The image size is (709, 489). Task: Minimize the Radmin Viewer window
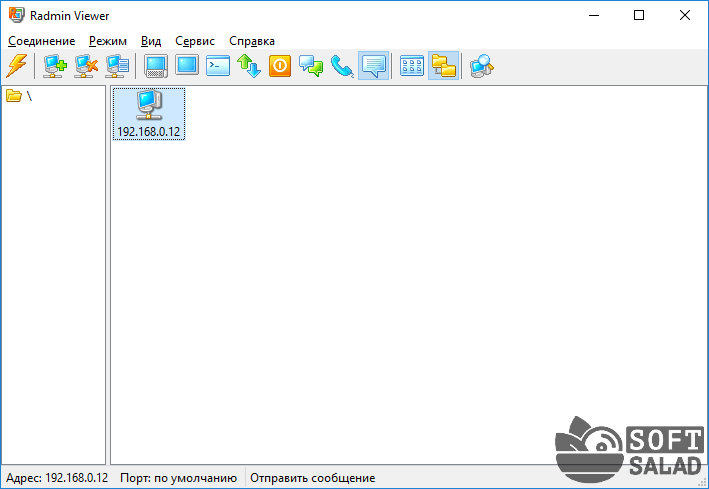[594, 15]
